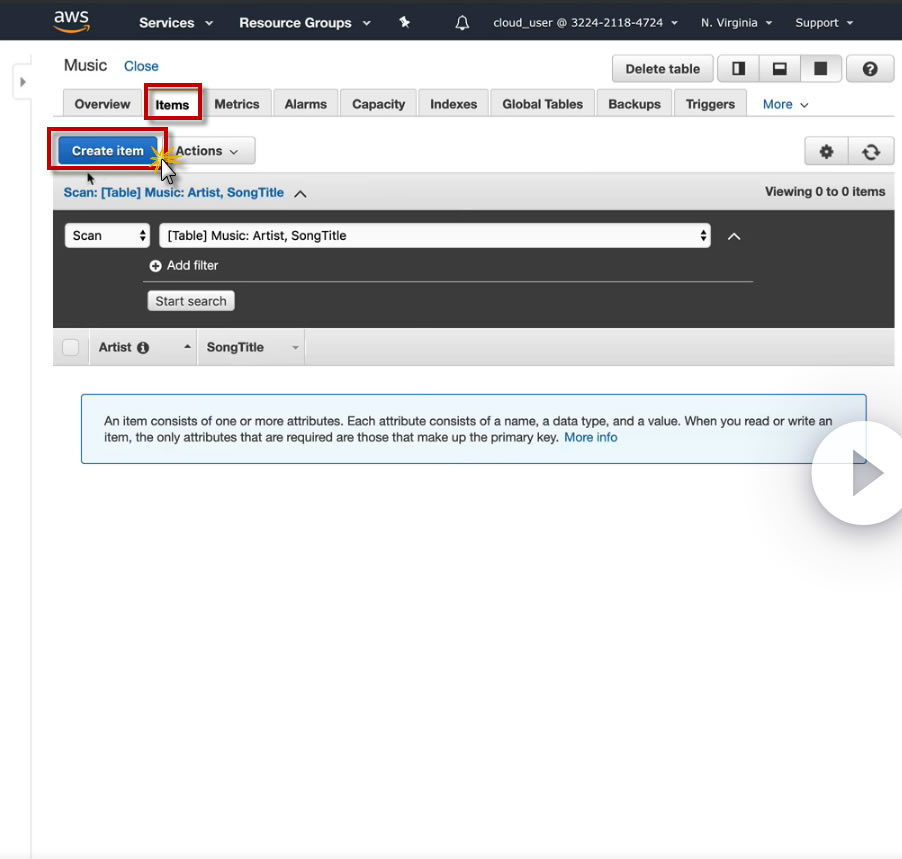Switch to split vertical panel layout icon
Screen dimensions: 902x859
click(x=738, y=69)
